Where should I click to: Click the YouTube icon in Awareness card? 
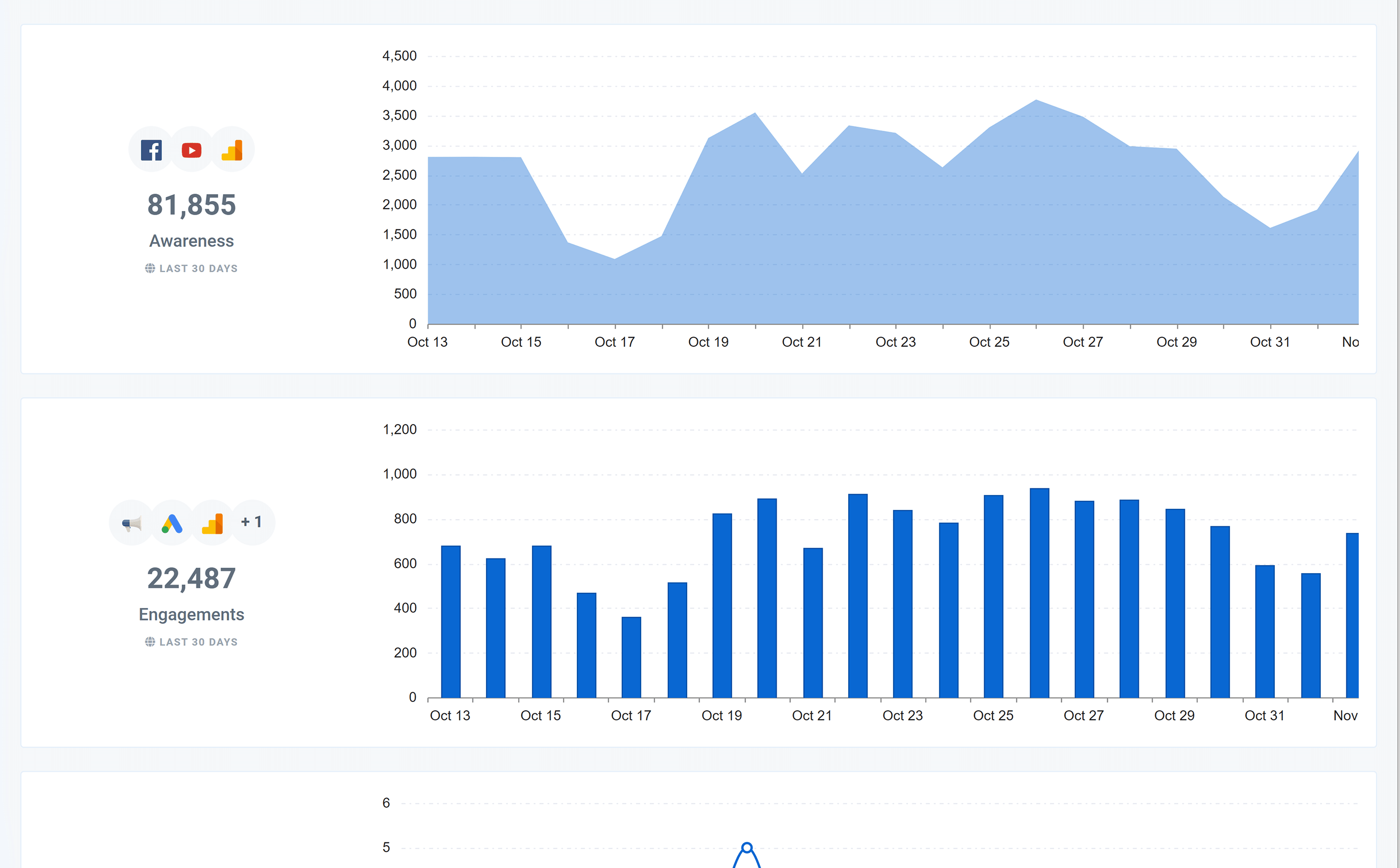[191, 150]
